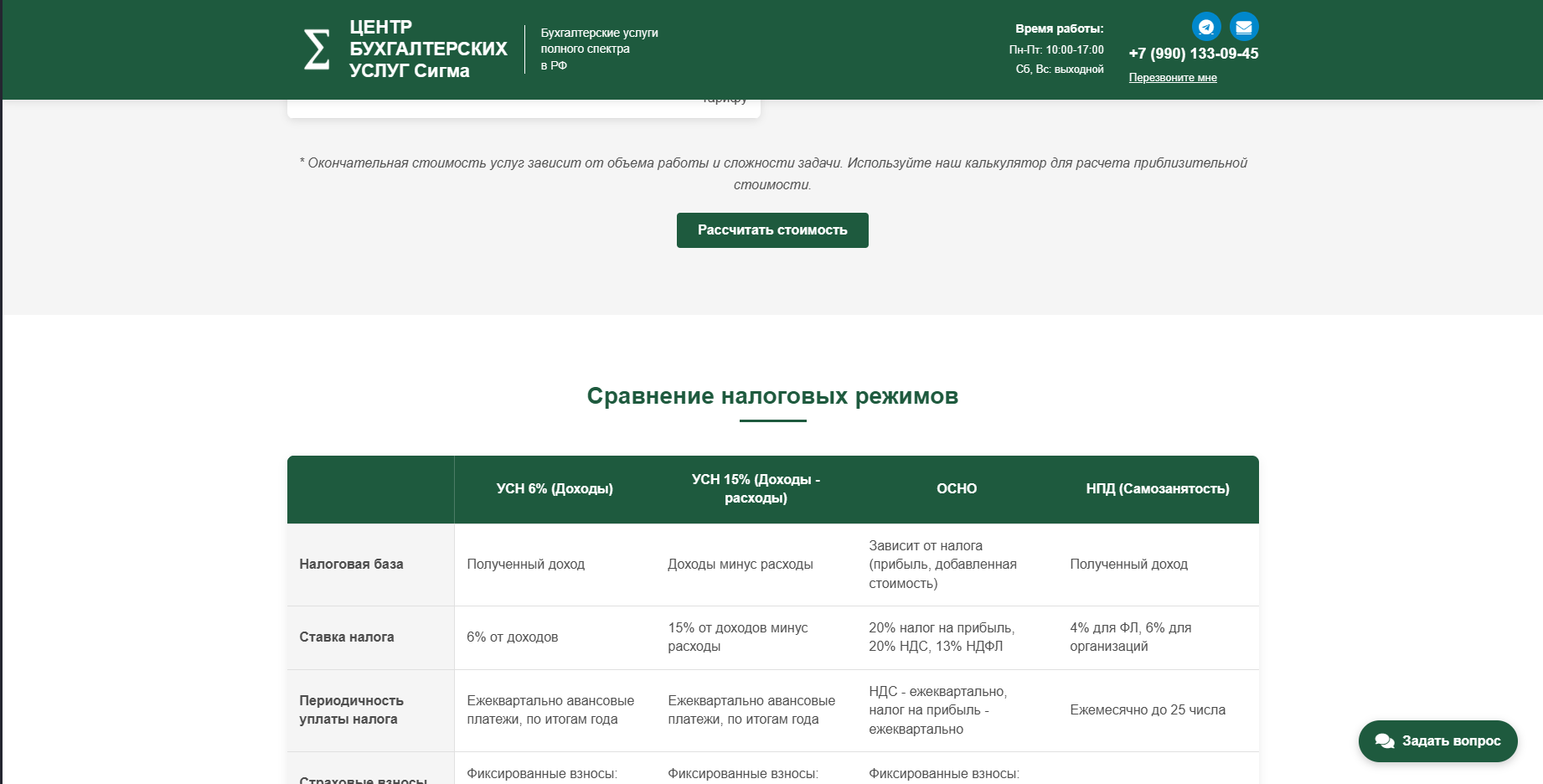Click the heading Сравнение налоговых режимов
The image size is (1543, 784).
[772, 396]
